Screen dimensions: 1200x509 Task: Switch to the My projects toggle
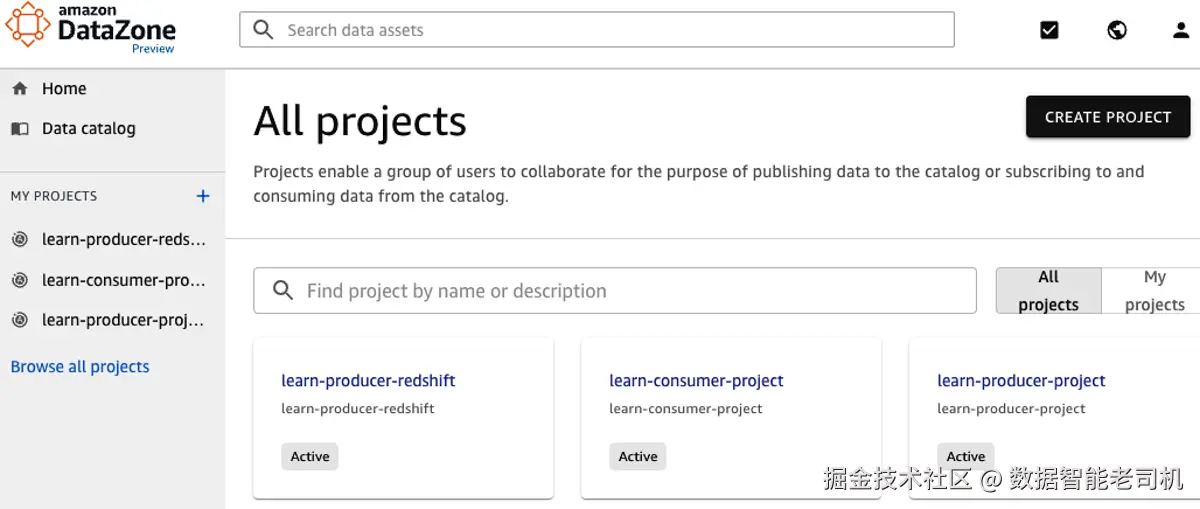click(1154, 291)
